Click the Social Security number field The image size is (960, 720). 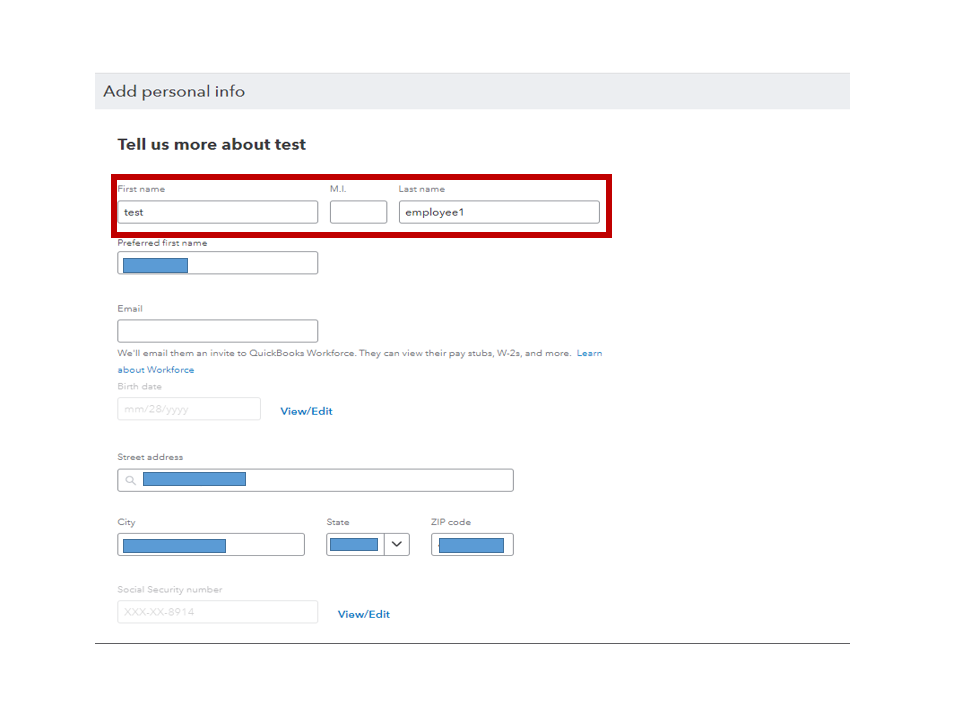pyautogui.click(x=218, y=612)
